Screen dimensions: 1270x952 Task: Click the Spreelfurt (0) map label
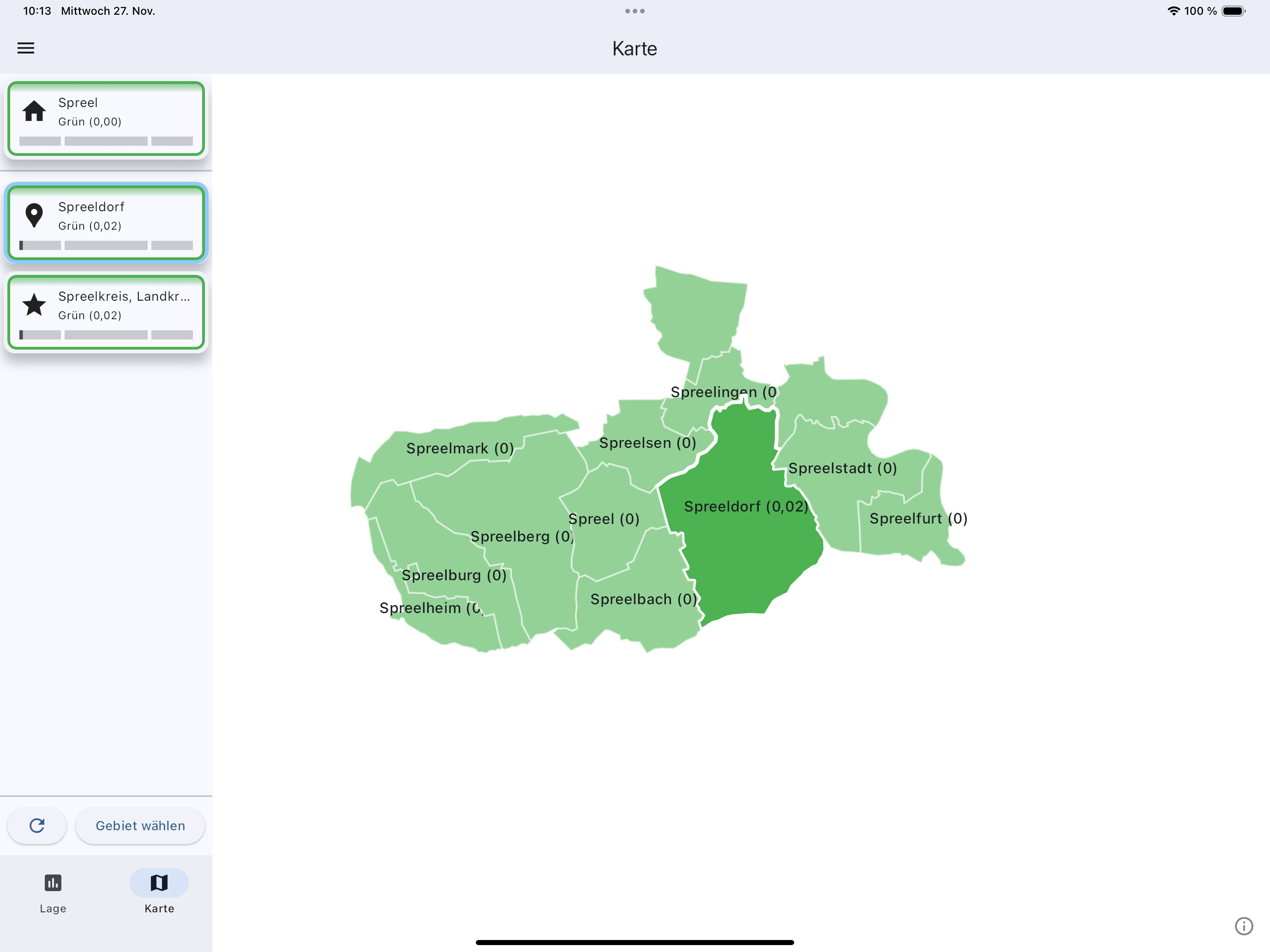tap(918, 518)
